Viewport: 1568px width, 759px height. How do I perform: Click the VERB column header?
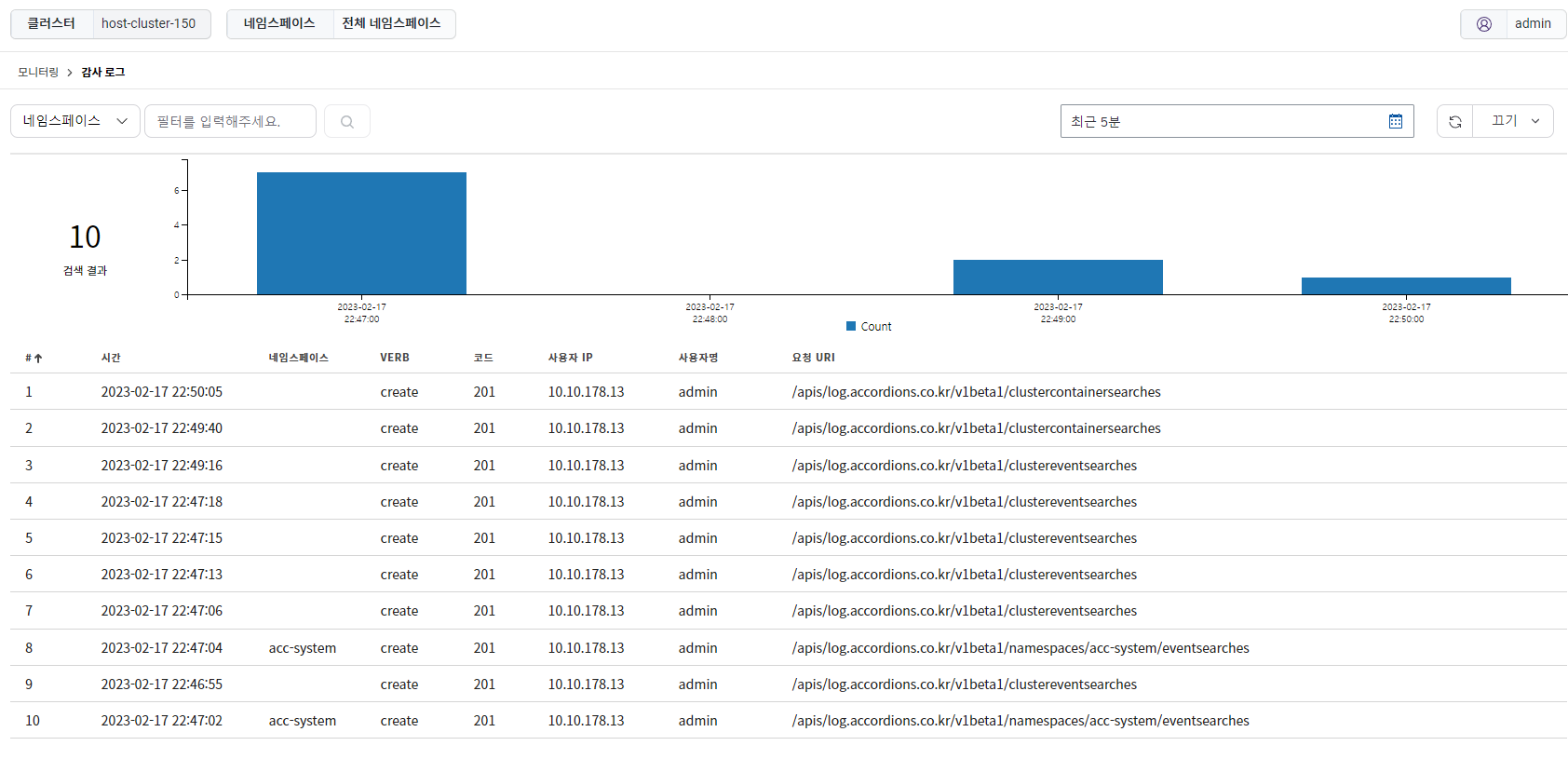[395, 358]
